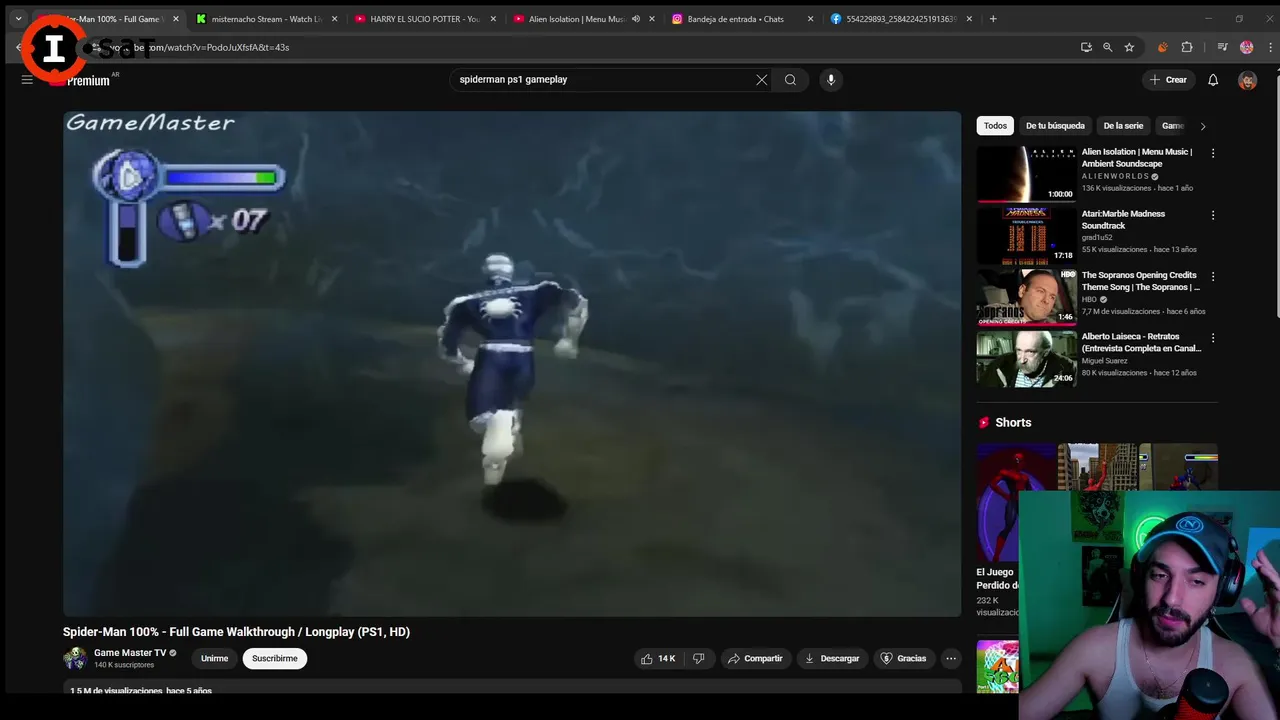Image resolution: width=1280 pixels, height=720 pixels.
Task: Open the media control icon in toolbar
Action: [x=1222, y=47]
